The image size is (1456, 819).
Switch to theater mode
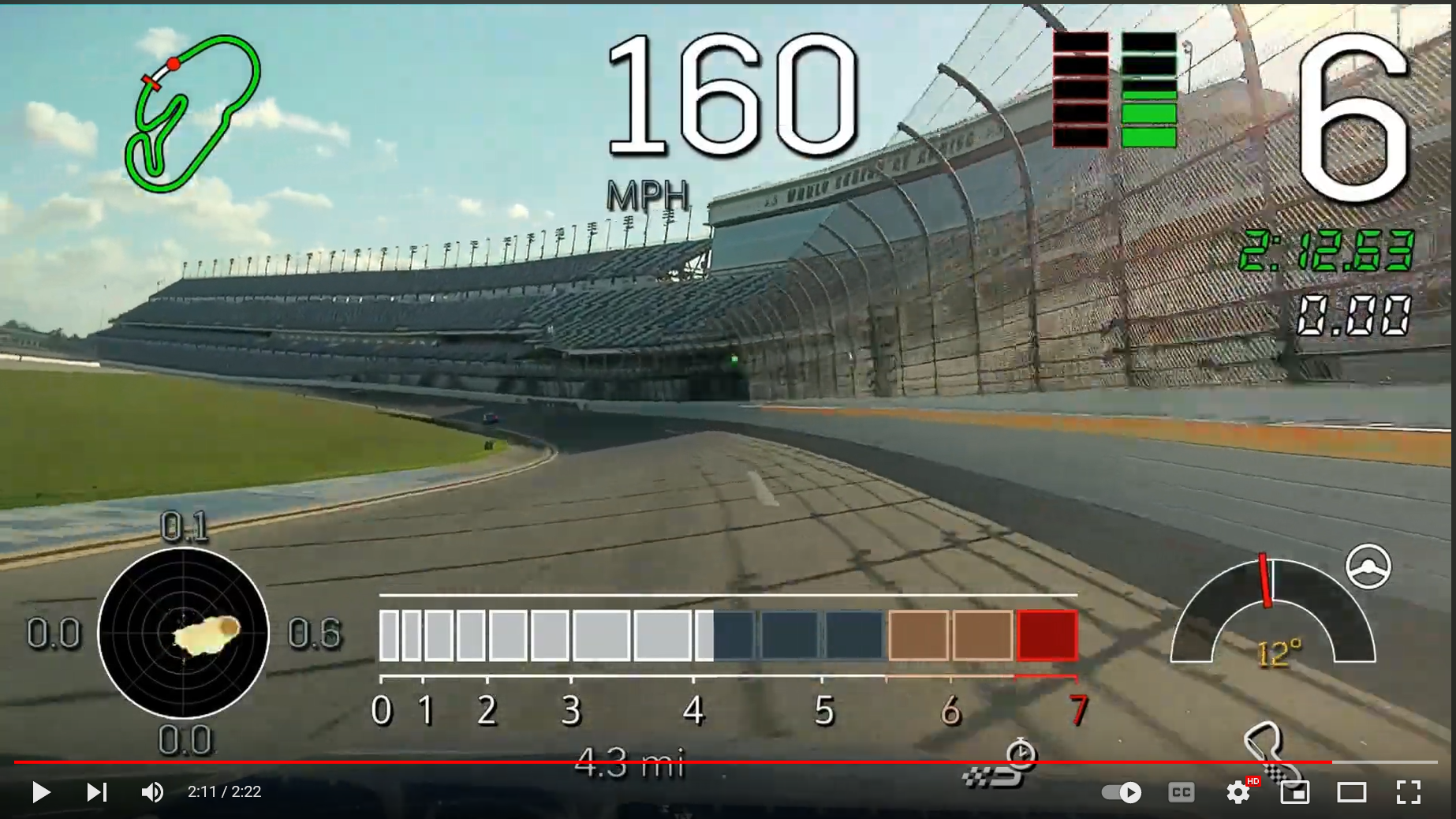pos(1351,792)
